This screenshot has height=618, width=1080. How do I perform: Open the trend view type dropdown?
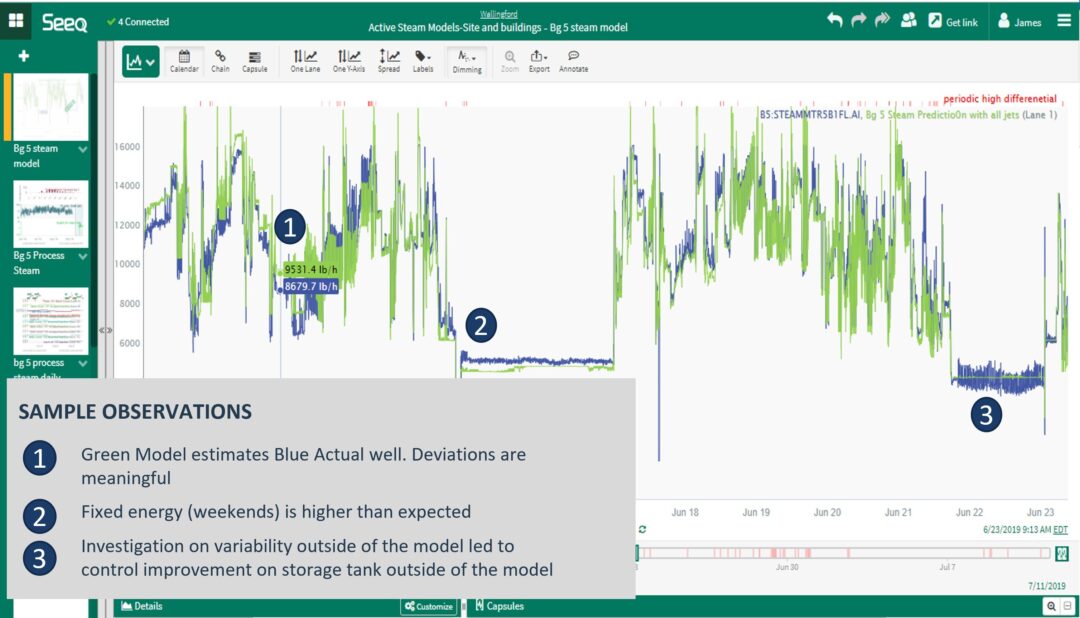[x=141, y=61]
